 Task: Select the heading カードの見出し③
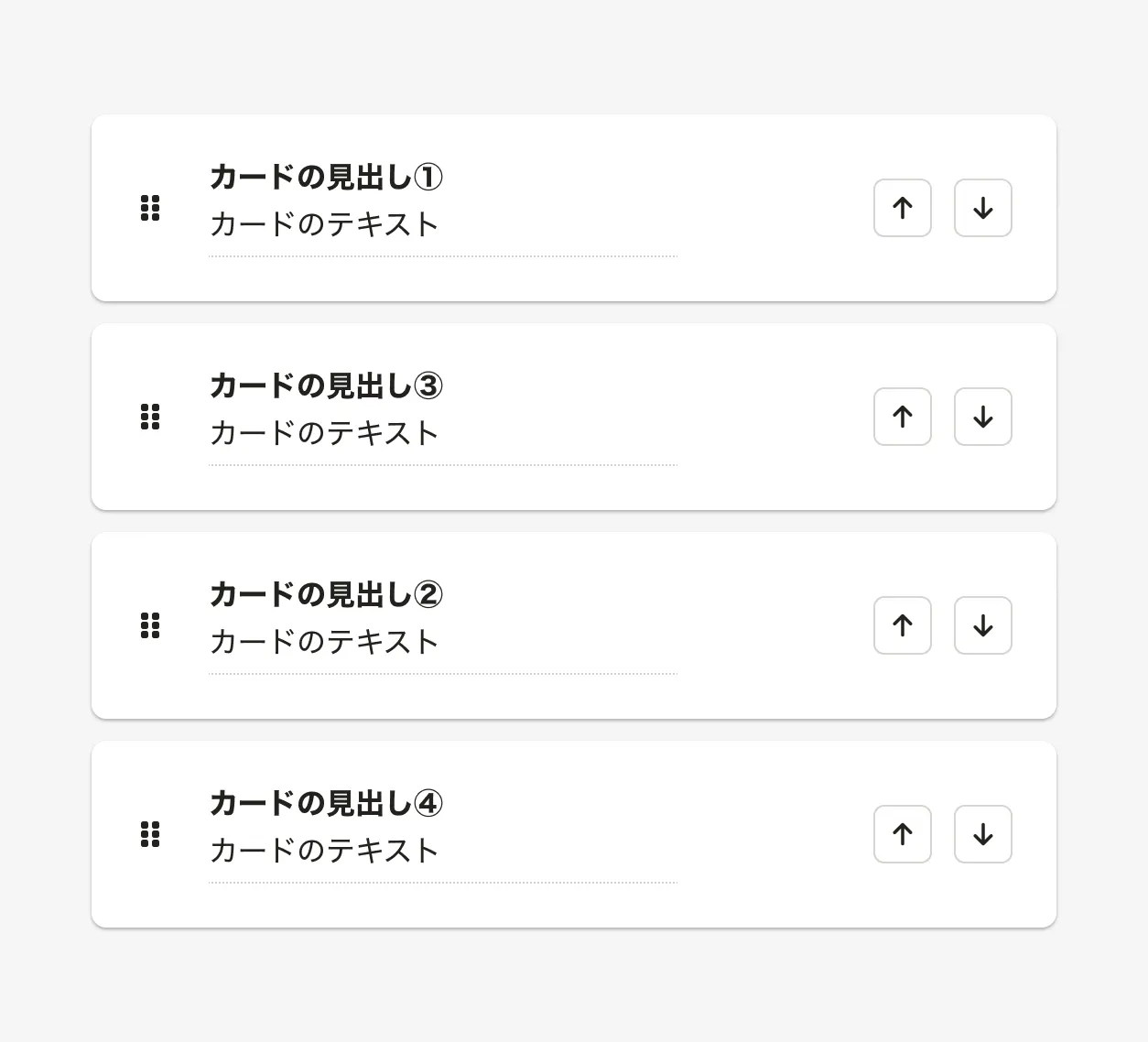pyautogui.click(x=326, y=385)
